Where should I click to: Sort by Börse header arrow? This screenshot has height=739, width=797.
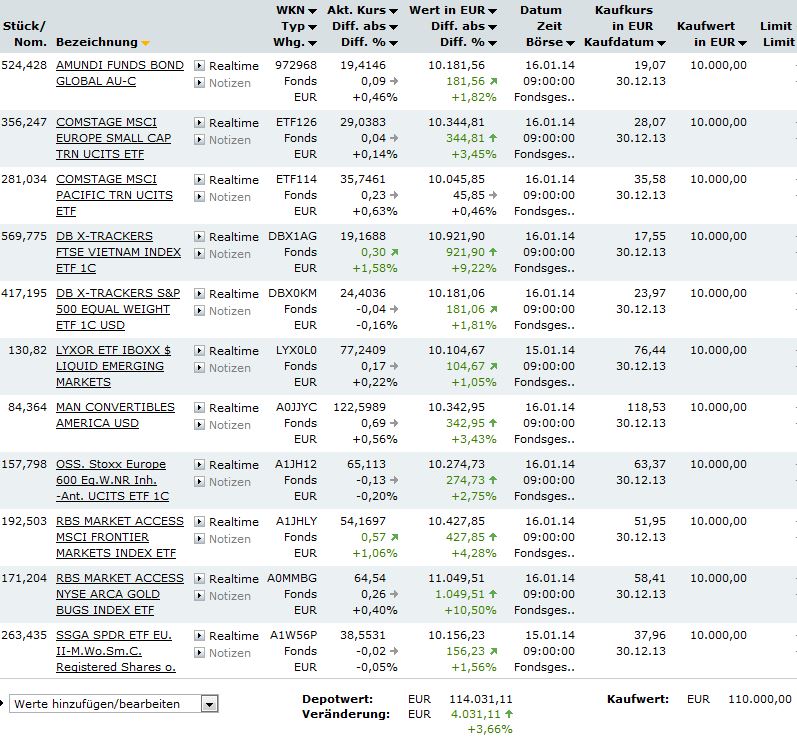tap(570, 43)
